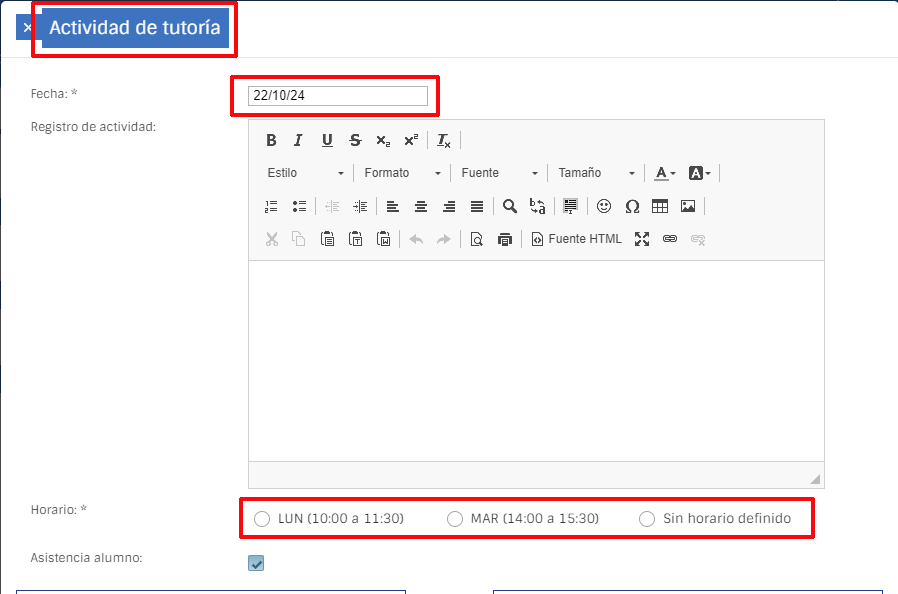
Task: Click the Fecha date input field
Action: coord(338,96)
